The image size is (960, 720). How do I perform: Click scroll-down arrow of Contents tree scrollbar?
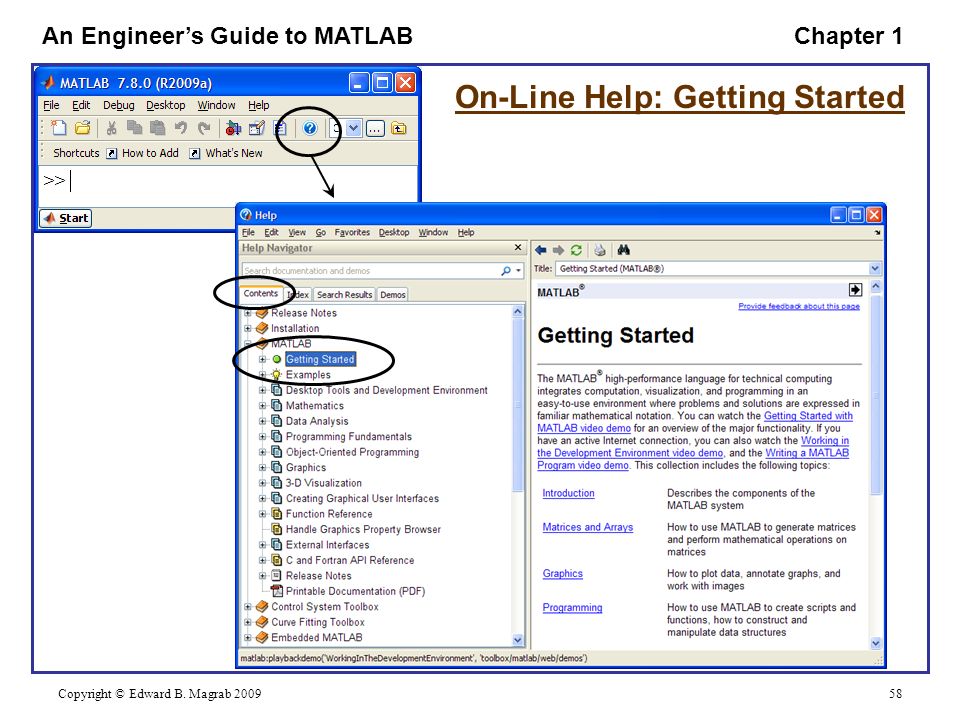point(517,640)
